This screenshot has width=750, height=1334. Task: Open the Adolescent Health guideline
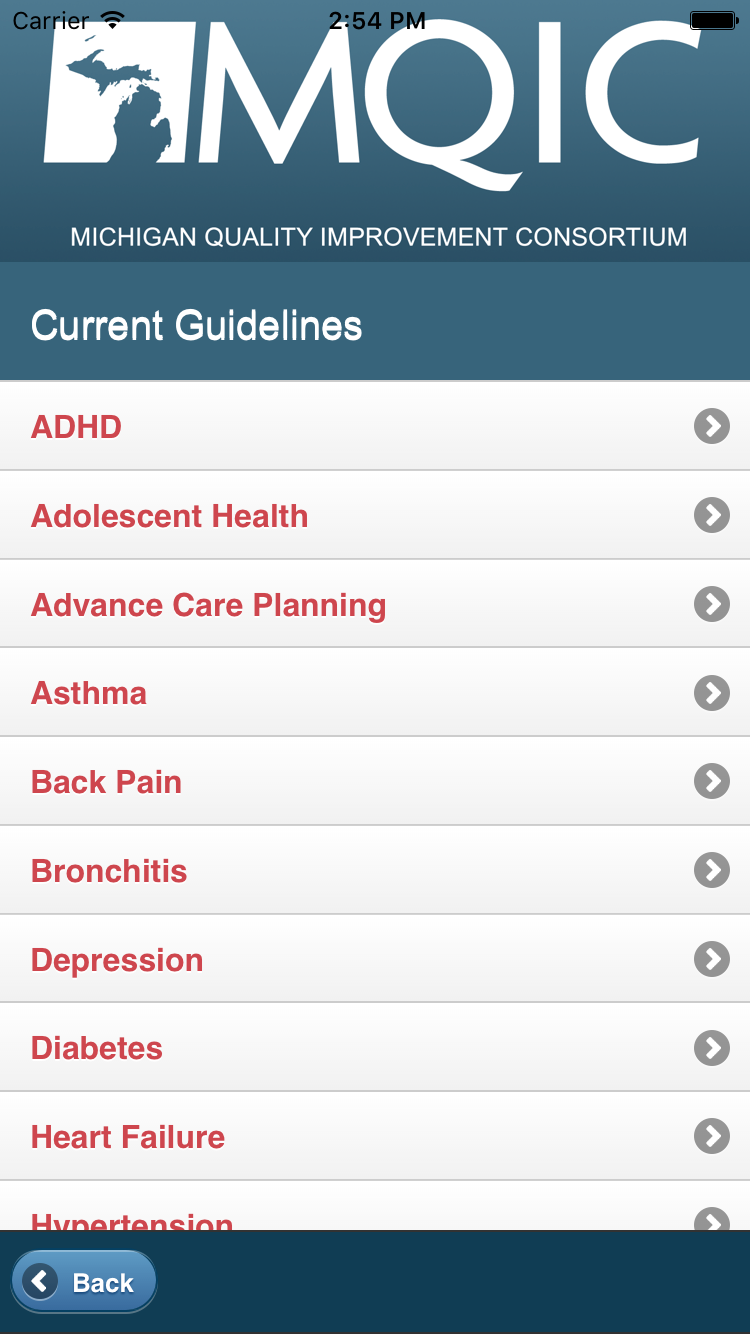pyautogui.click(x=170, y=516)
